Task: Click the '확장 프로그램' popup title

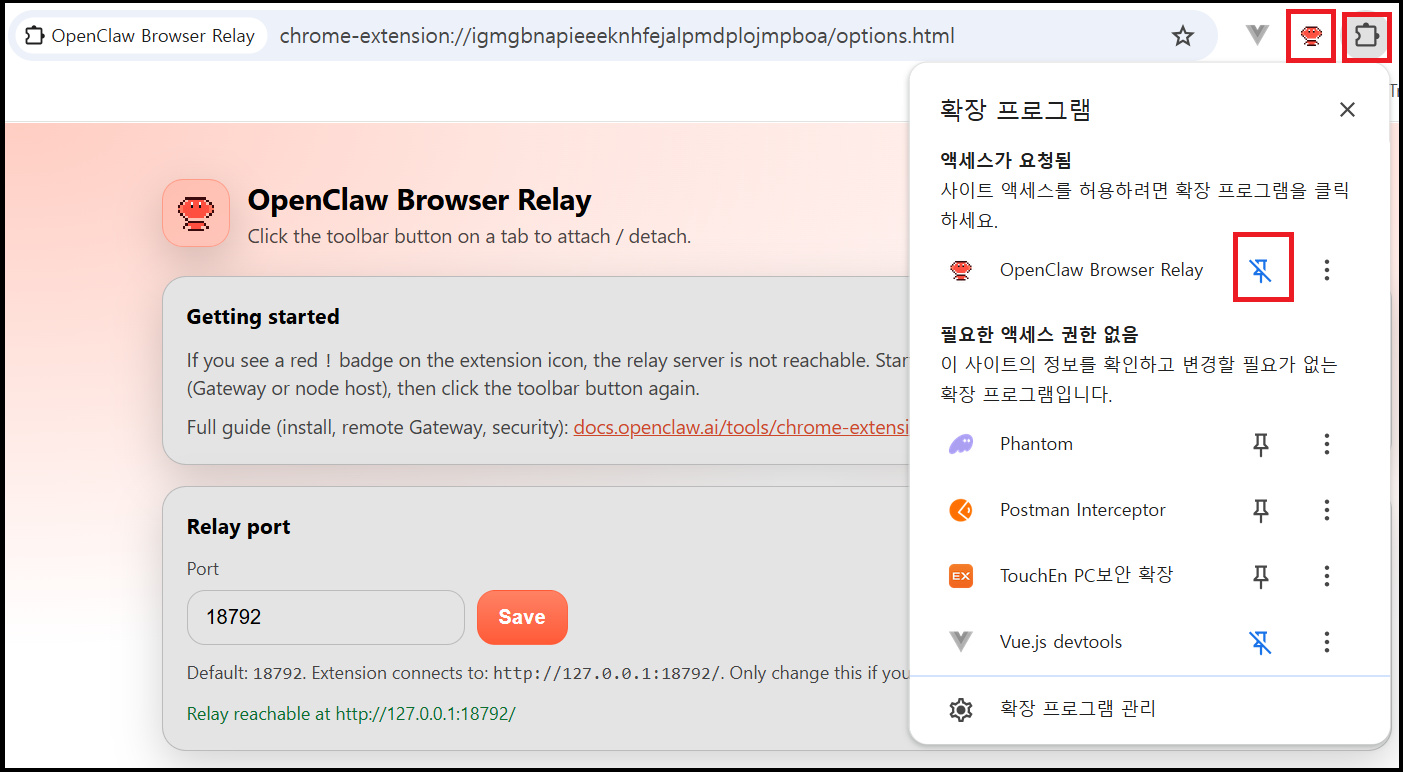Action: tap(1015, 110)
